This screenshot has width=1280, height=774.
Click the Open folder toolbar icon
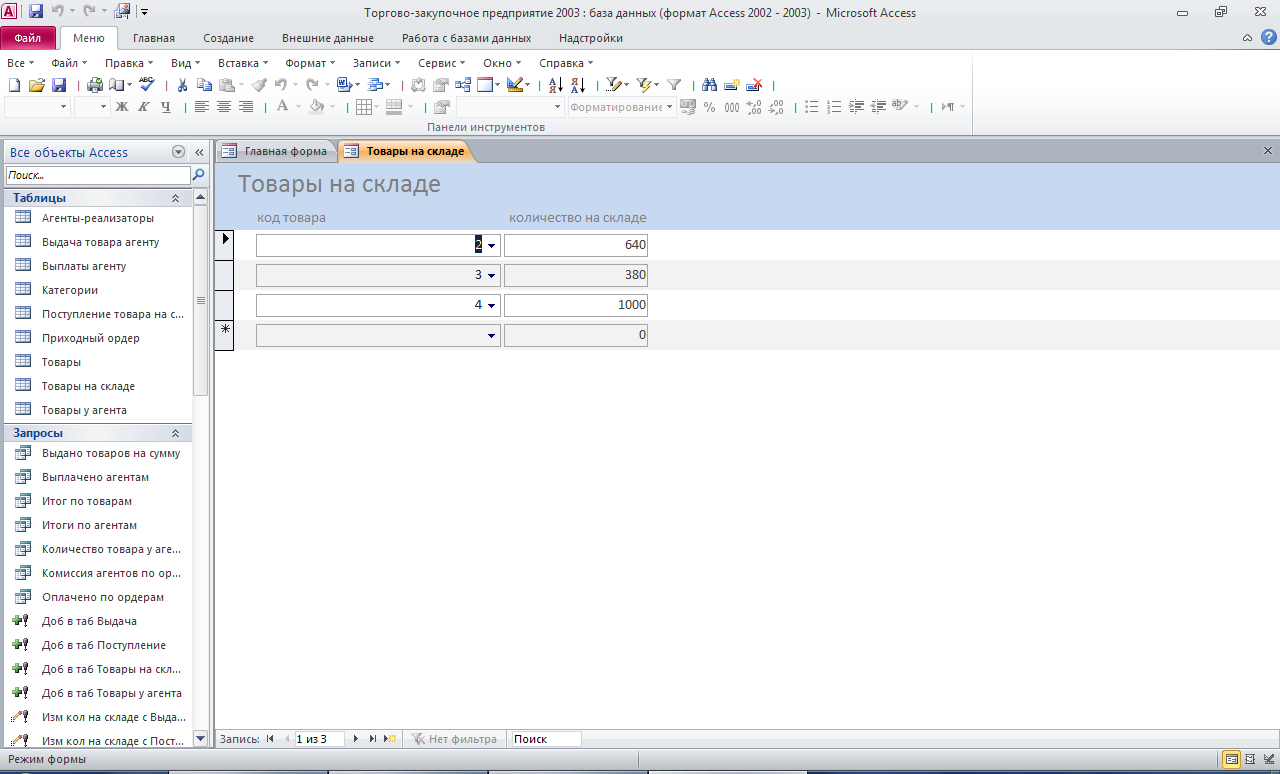(x=36, y=85)
